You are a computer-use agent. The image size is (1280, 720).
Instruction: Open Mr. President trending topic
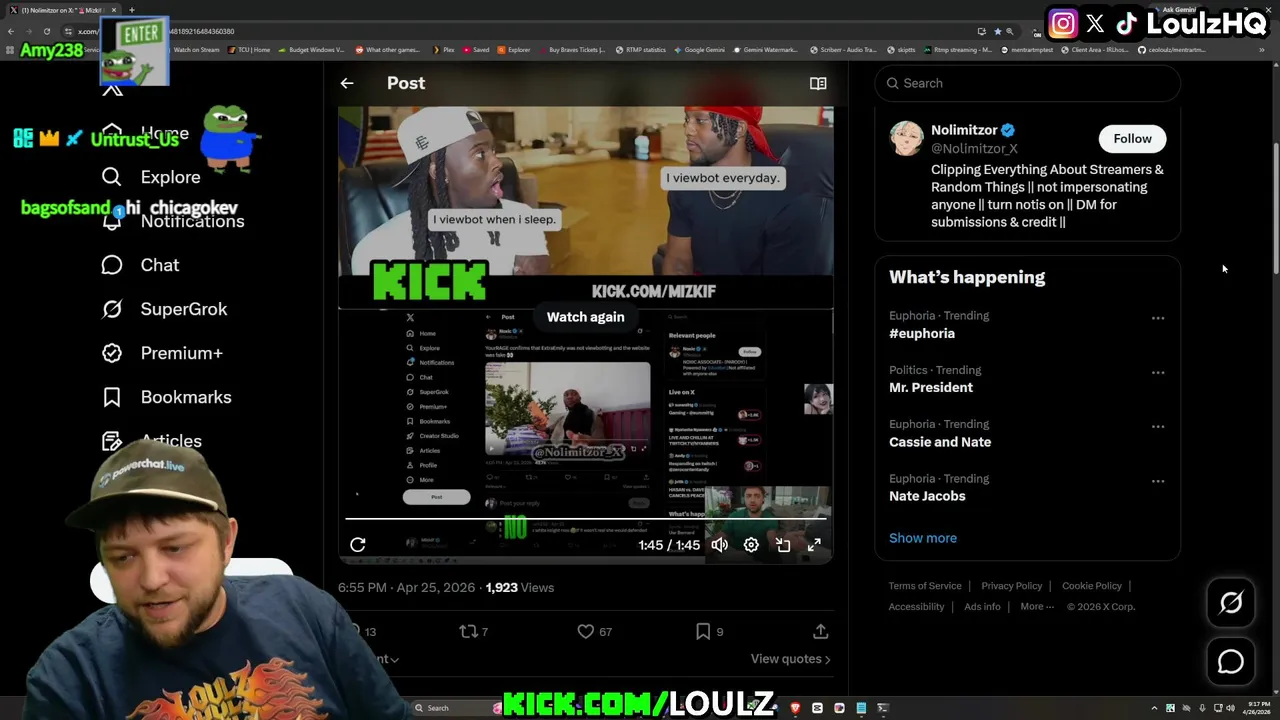click(x=931, y=388)
